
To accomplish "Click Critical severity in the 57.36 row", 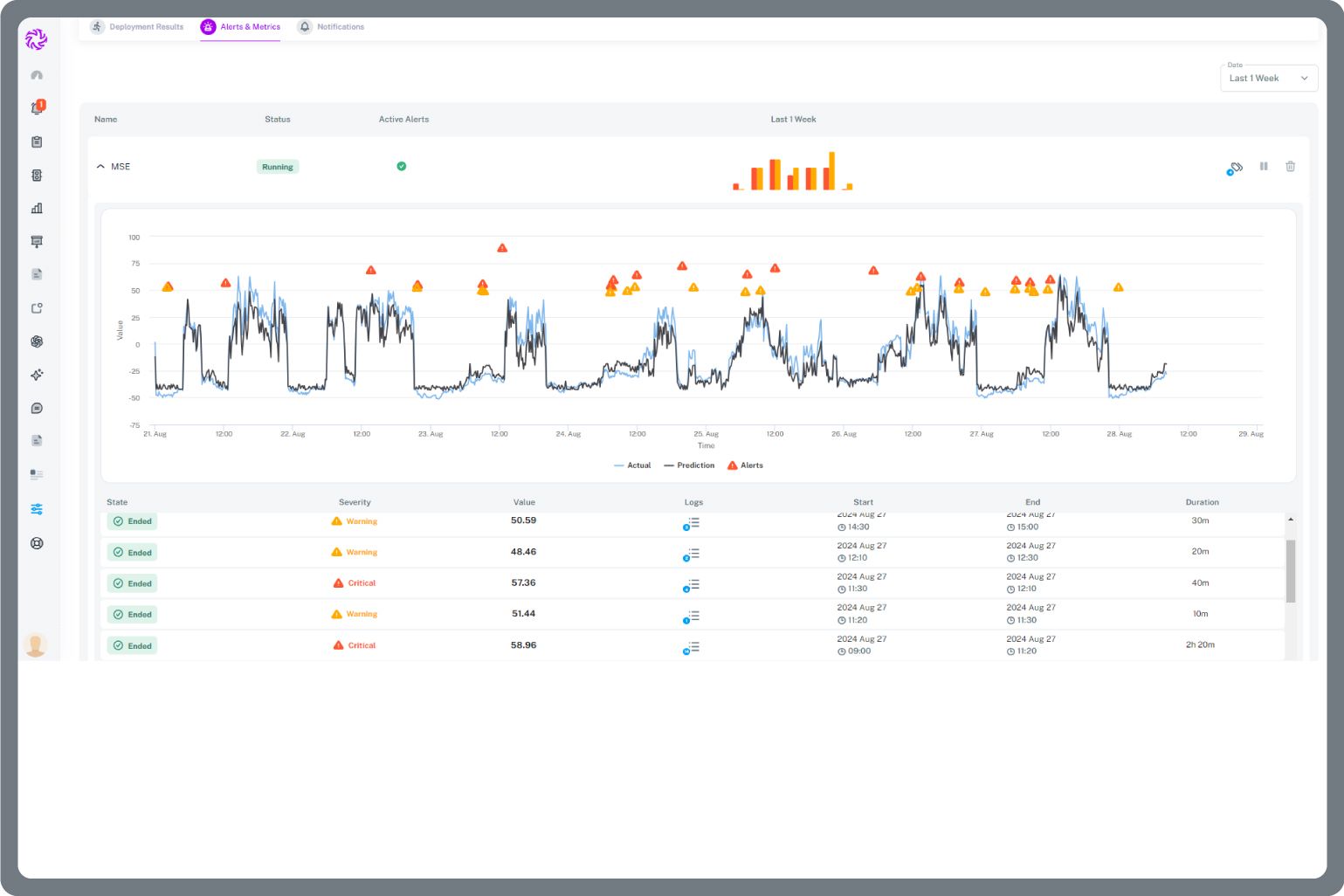I will [x=355, y=582].
